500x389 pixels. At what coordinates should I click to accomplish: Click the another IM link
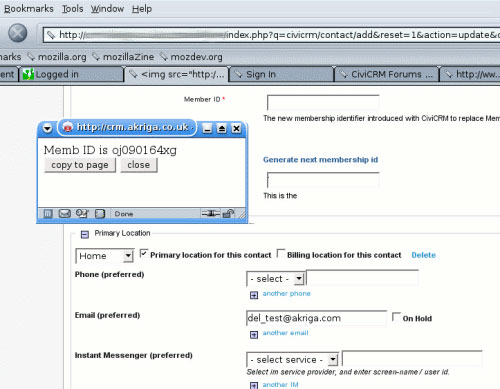pyautogui.click(x=280, y=384)
